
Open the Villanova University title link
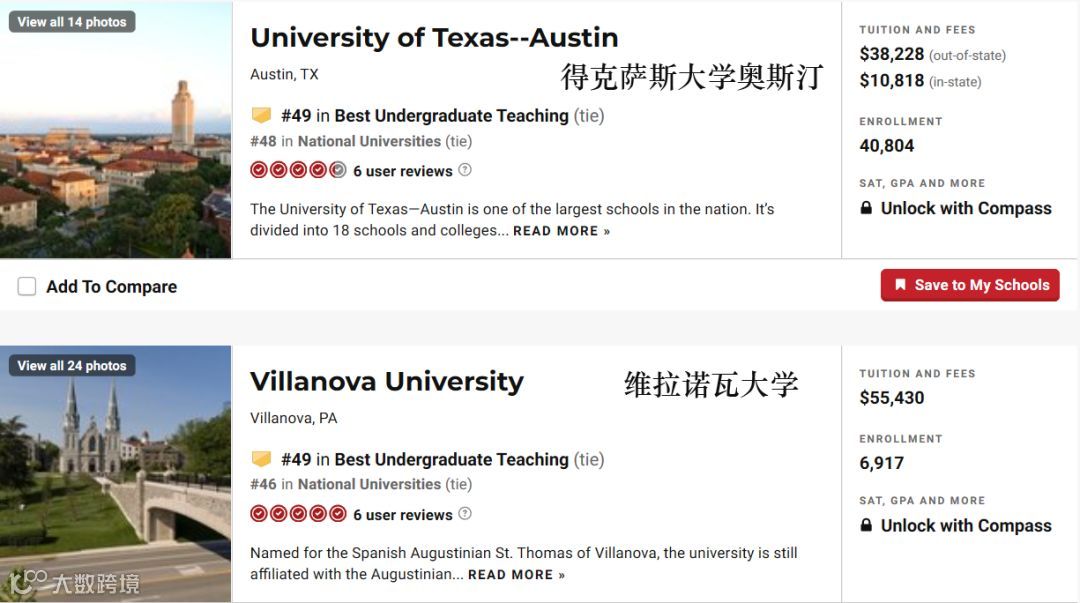387,381
